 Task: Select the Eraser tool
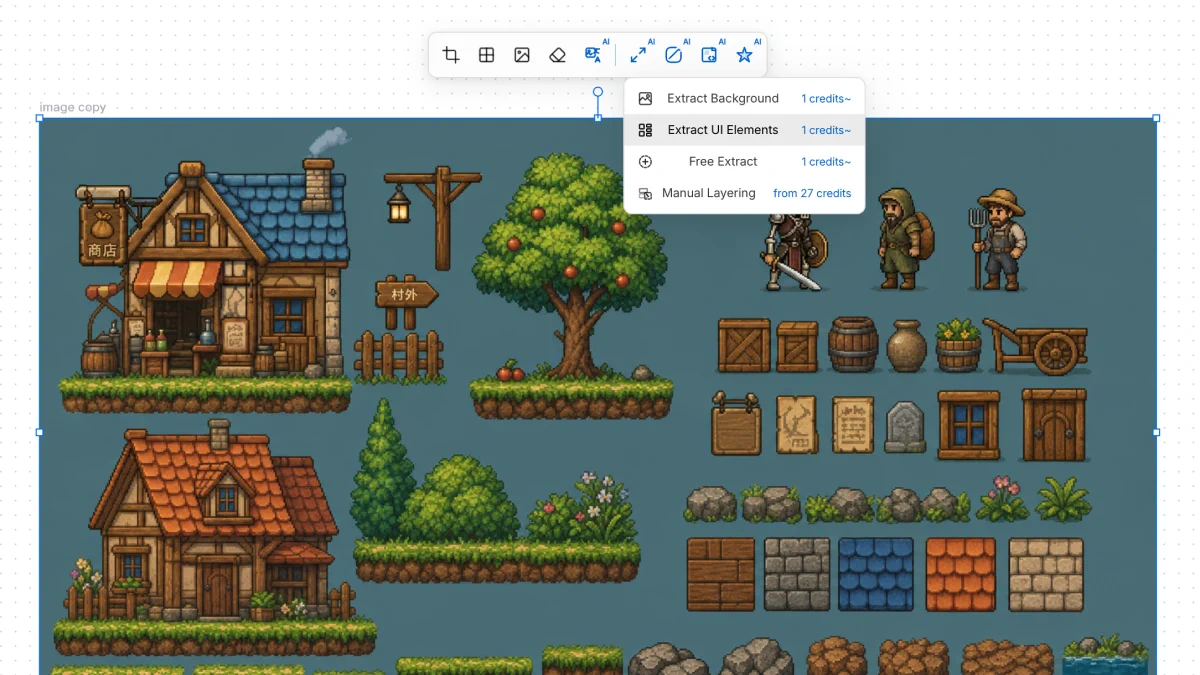pos(558,55)
